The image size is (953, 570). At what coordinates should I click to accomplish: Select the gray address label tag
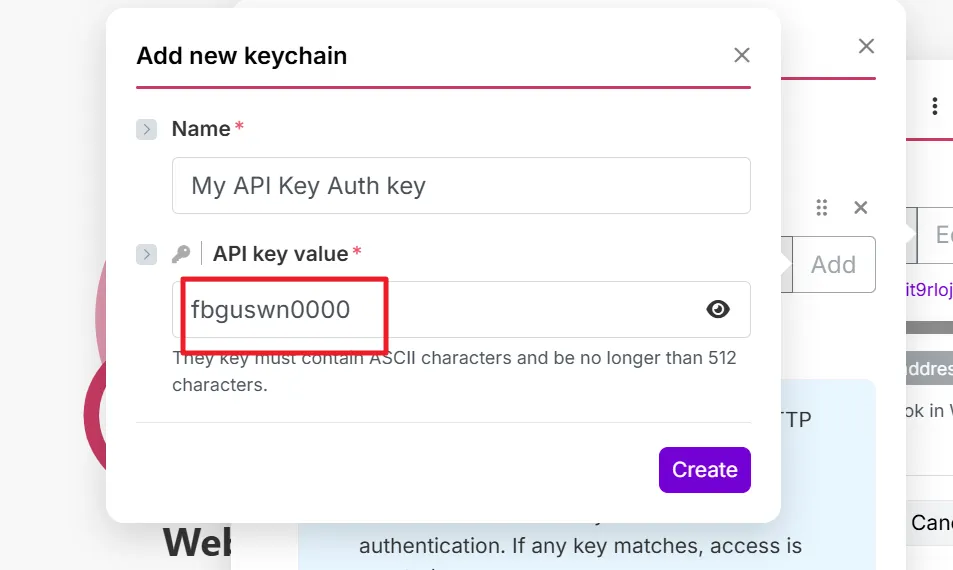pyautogui.click(x=929, y=368)
